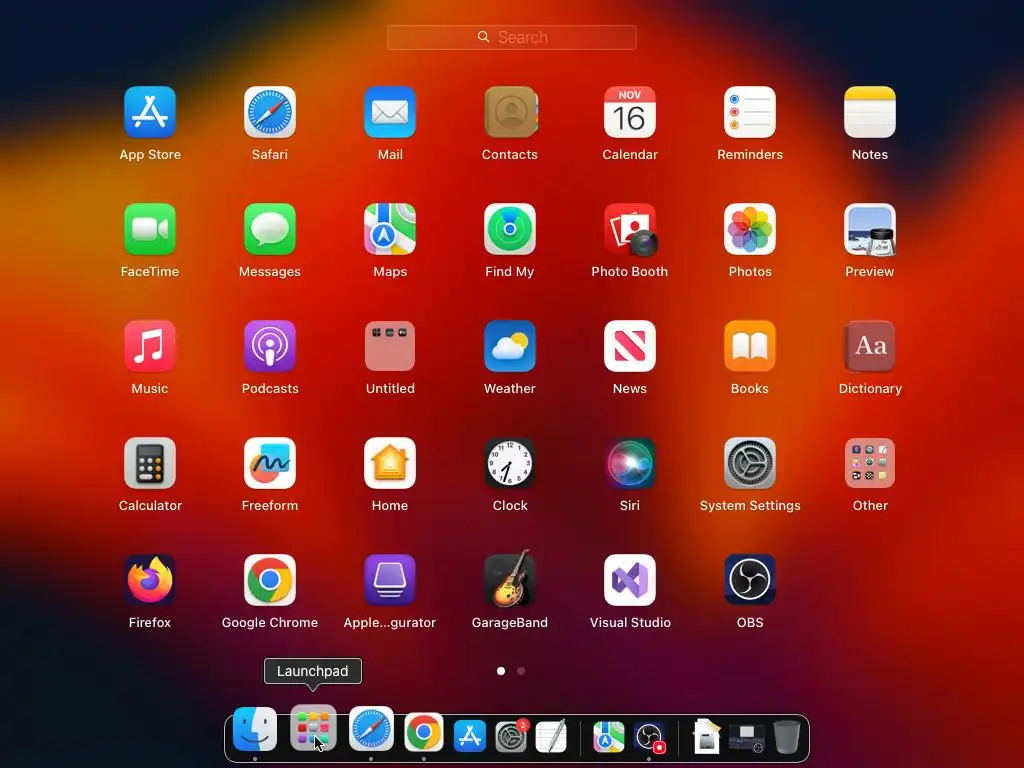Open the Weather app
The width and height of the screenshot is (1024, 768).
510,346
